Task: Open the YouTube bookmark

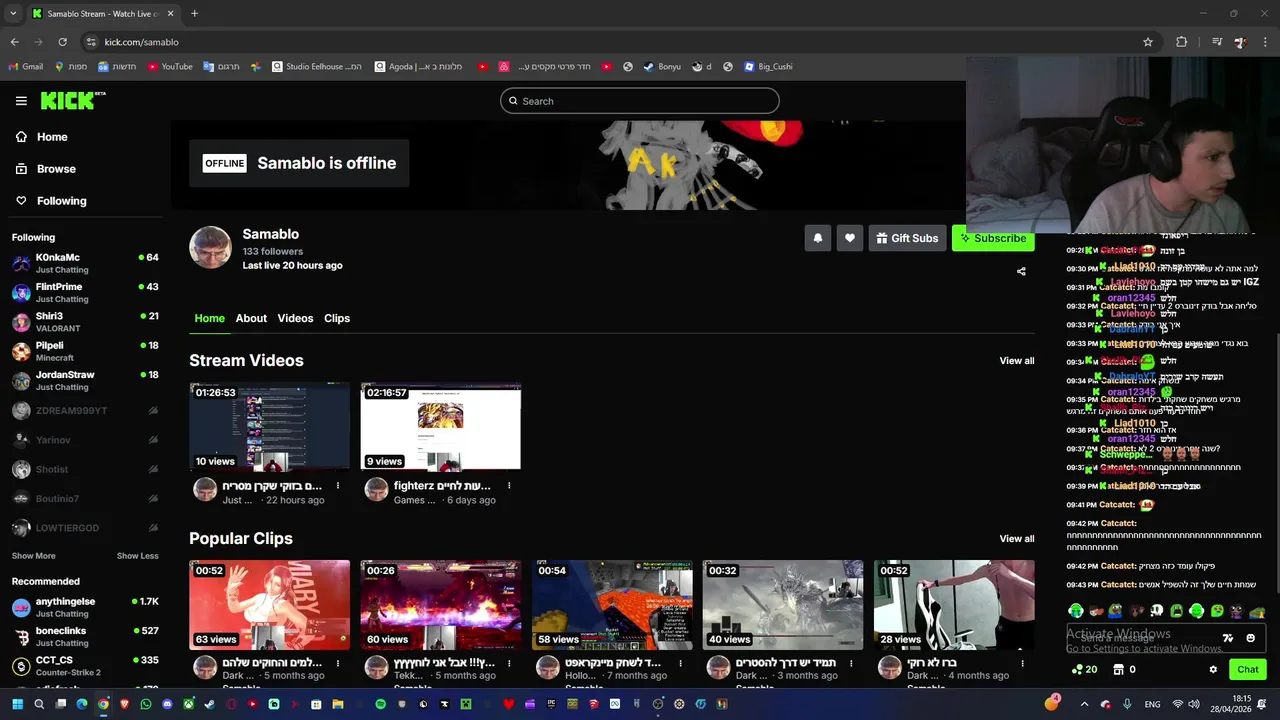Action: coord(170,67)
